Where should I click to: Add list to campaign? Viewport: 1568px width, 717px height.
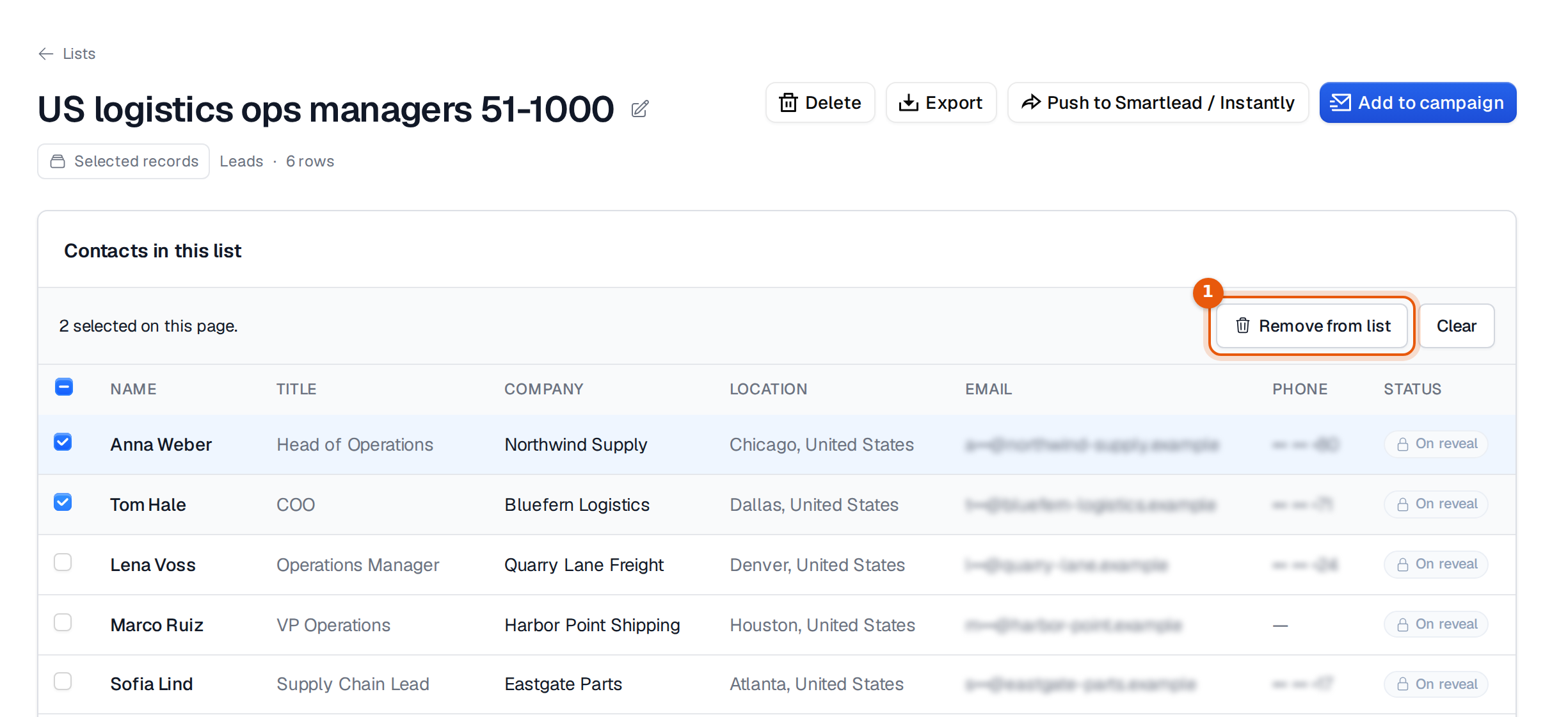tap(1418, 102)
